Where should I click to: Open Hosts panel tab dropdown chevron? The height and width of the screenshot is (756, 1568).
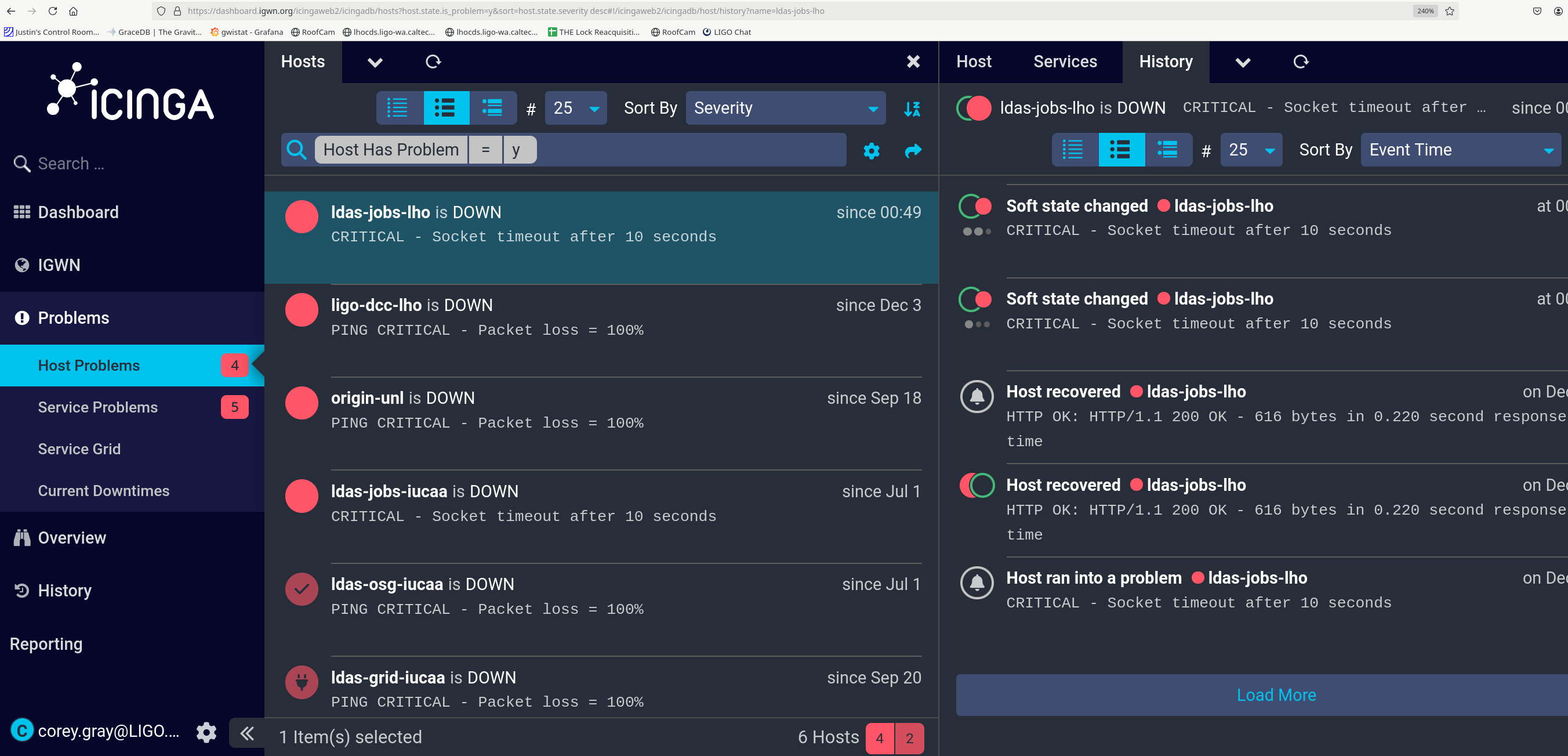[x=375, y=62]
